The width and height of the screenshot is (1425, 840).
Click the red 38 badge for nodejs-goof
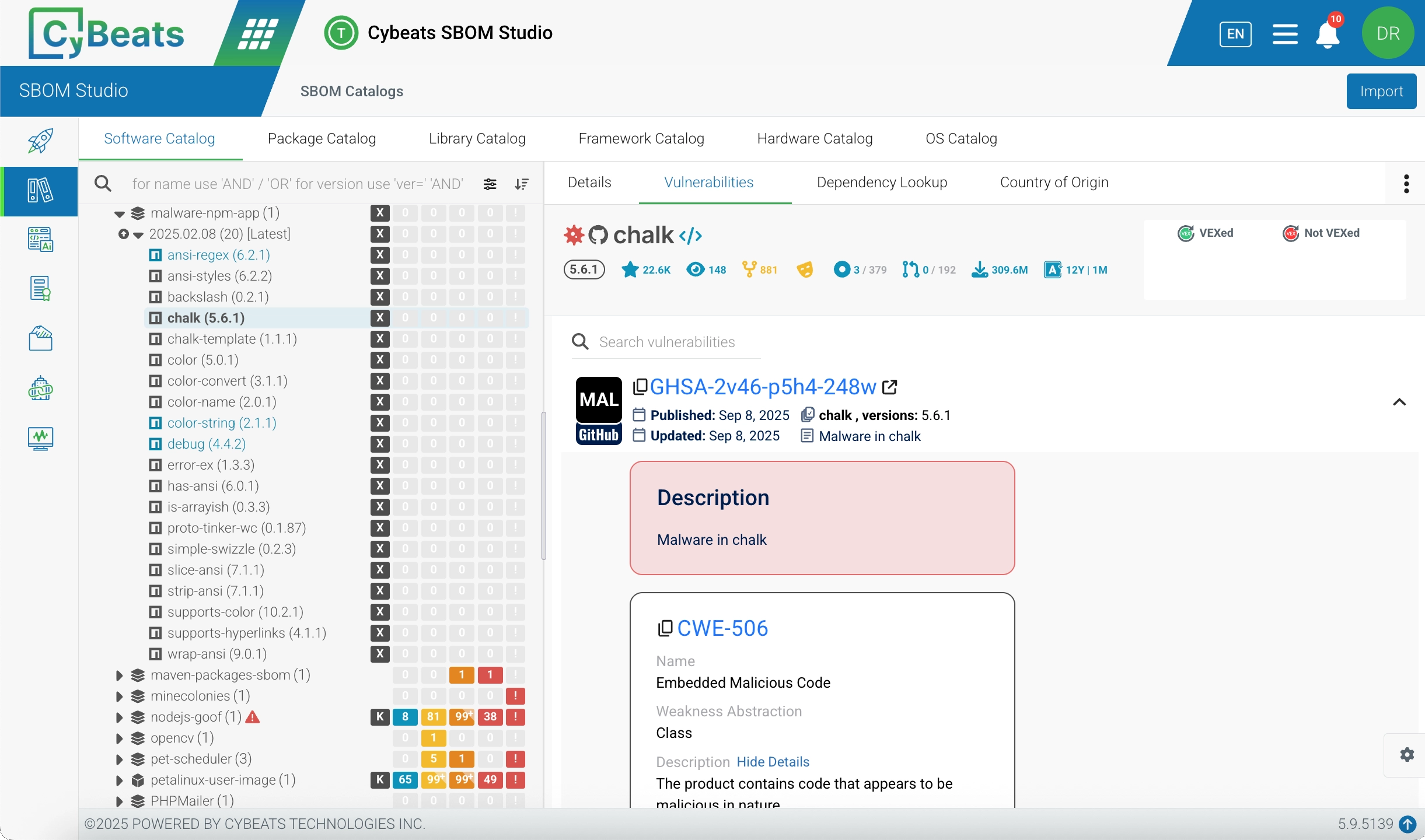click(x=490, y=717)
